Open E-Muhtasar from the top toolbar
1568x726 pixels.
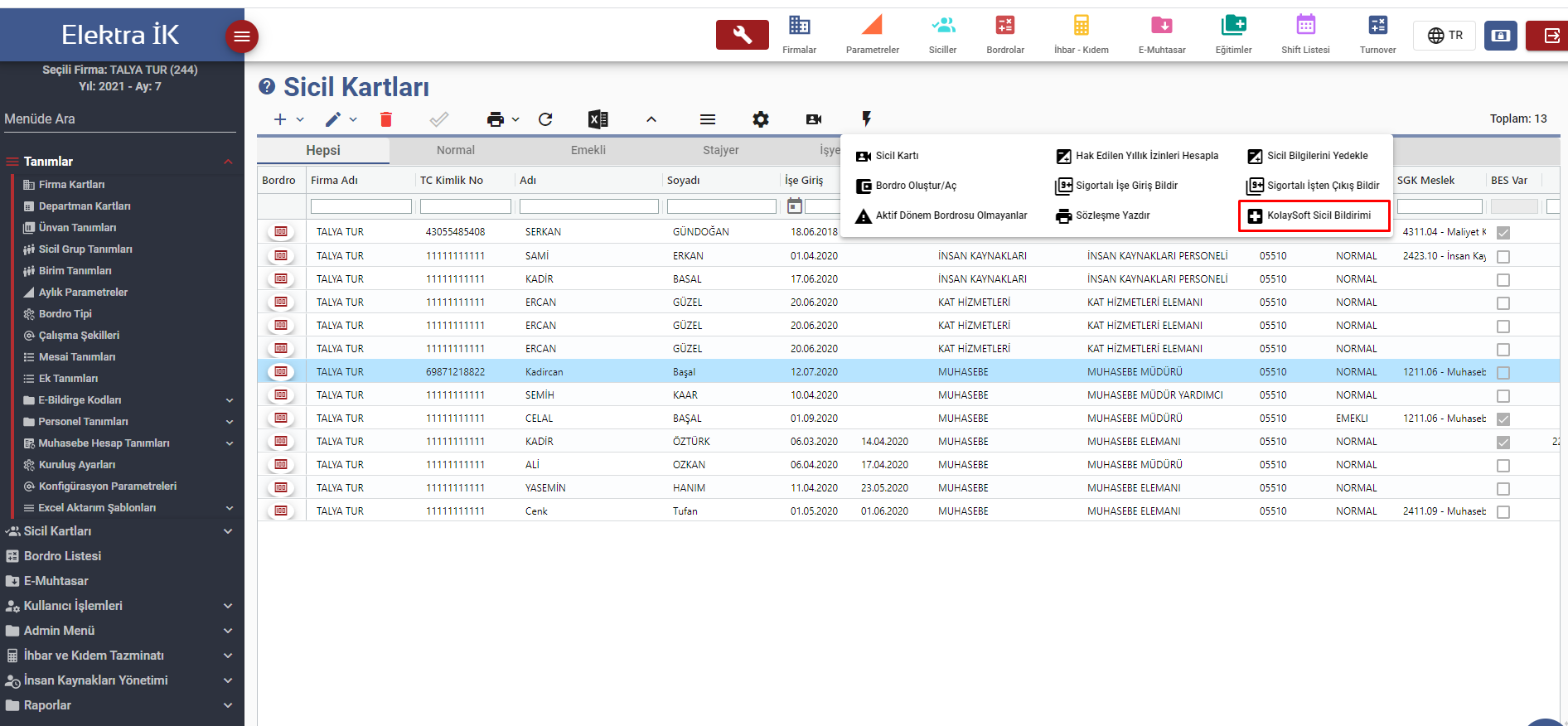click(x=1162, y=35)
